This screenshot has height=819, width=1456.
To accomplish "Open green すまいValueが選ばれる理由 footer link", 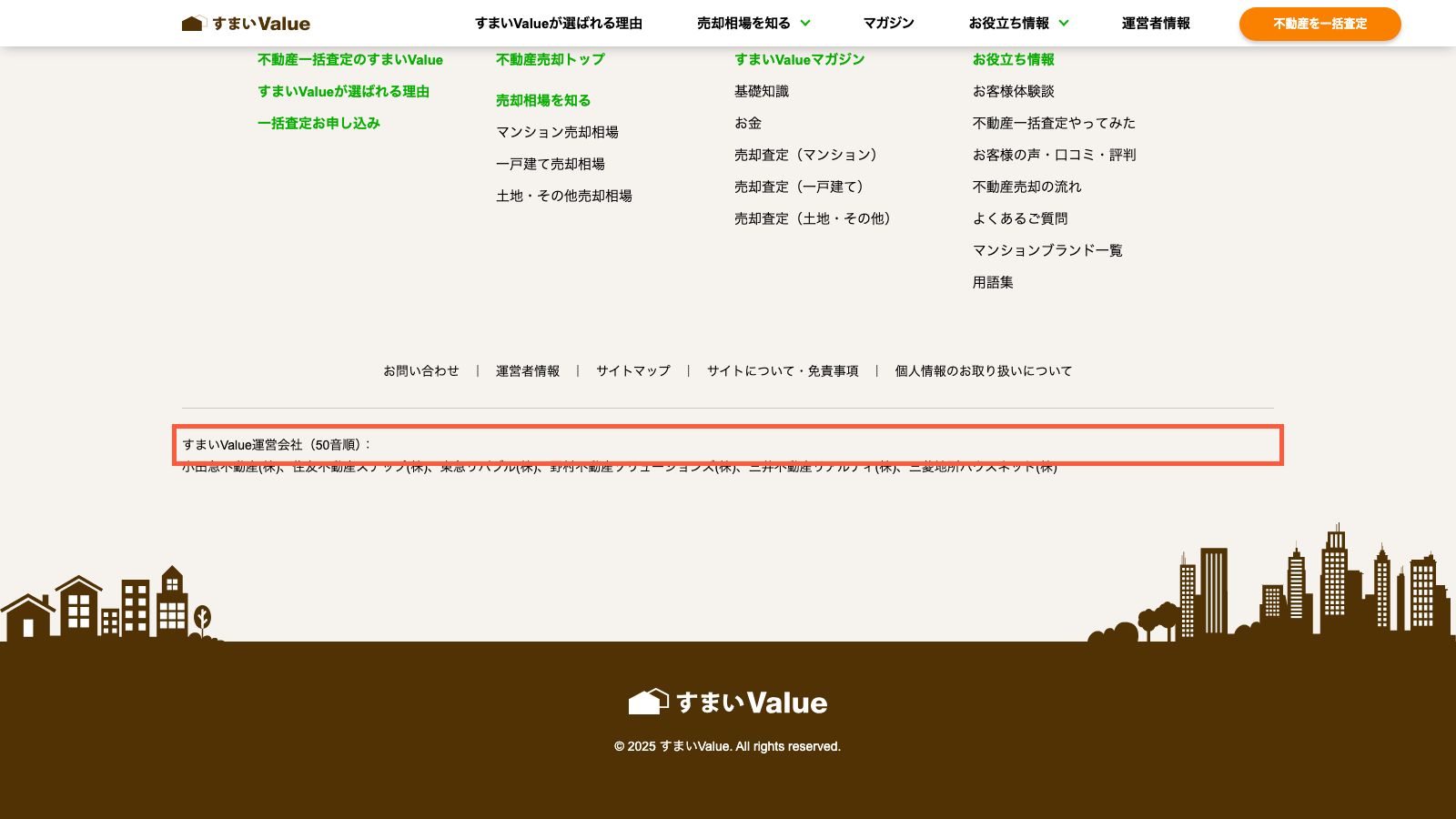I will pos(343,92).
